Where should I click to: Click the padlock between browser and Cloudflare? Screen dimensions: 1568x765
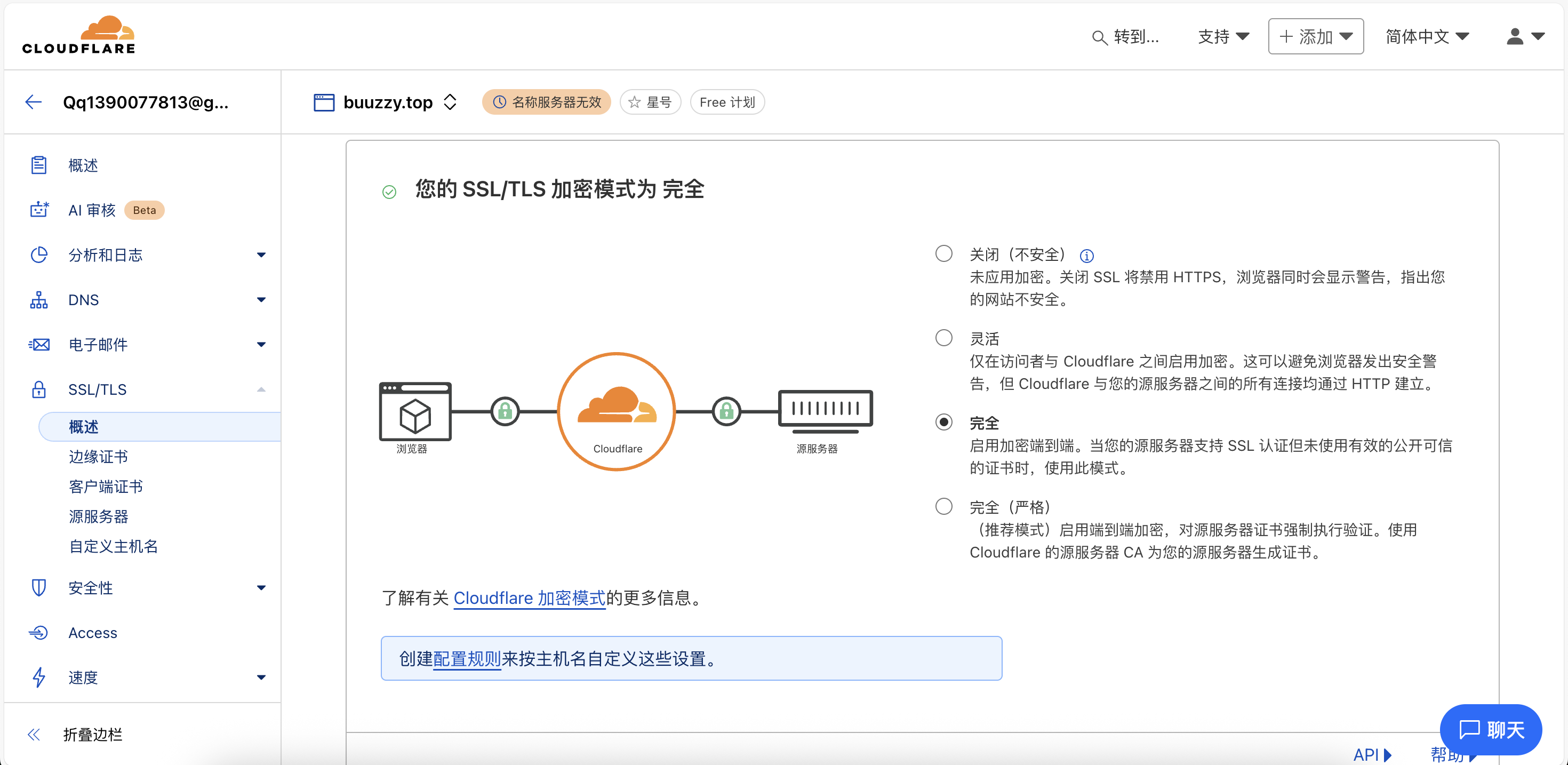pos(505,412)
